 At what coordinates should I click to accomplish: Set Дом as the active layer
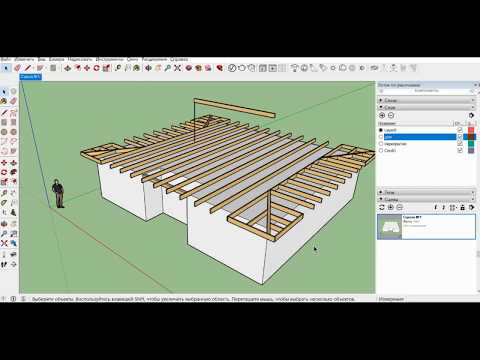381,137
